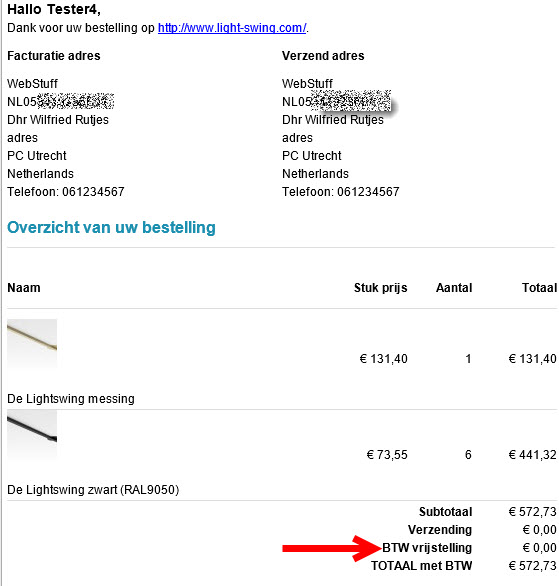The image size is (559, 586).
Task: Click the Verzending amount € 0,00
Action: tap(540, 530)
